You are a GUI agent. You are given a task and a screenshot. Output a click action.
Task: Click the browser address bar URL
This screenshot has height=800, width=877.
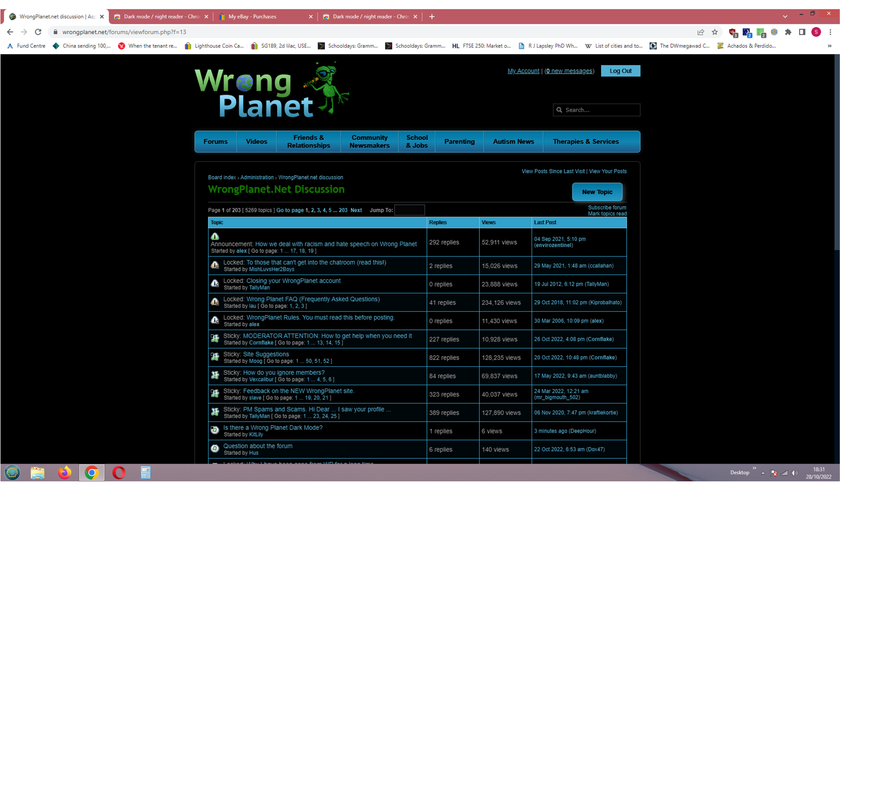[x=124, y=32]
